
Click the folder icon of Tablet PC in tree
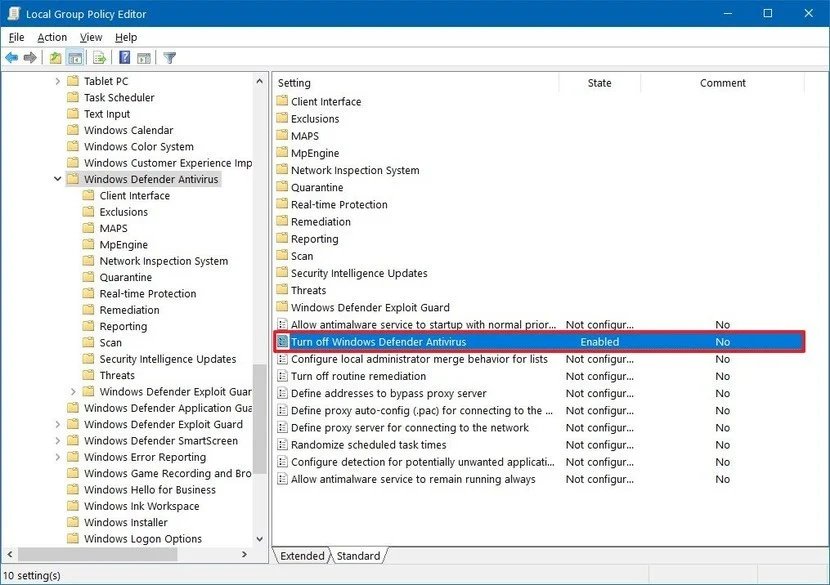74,81
